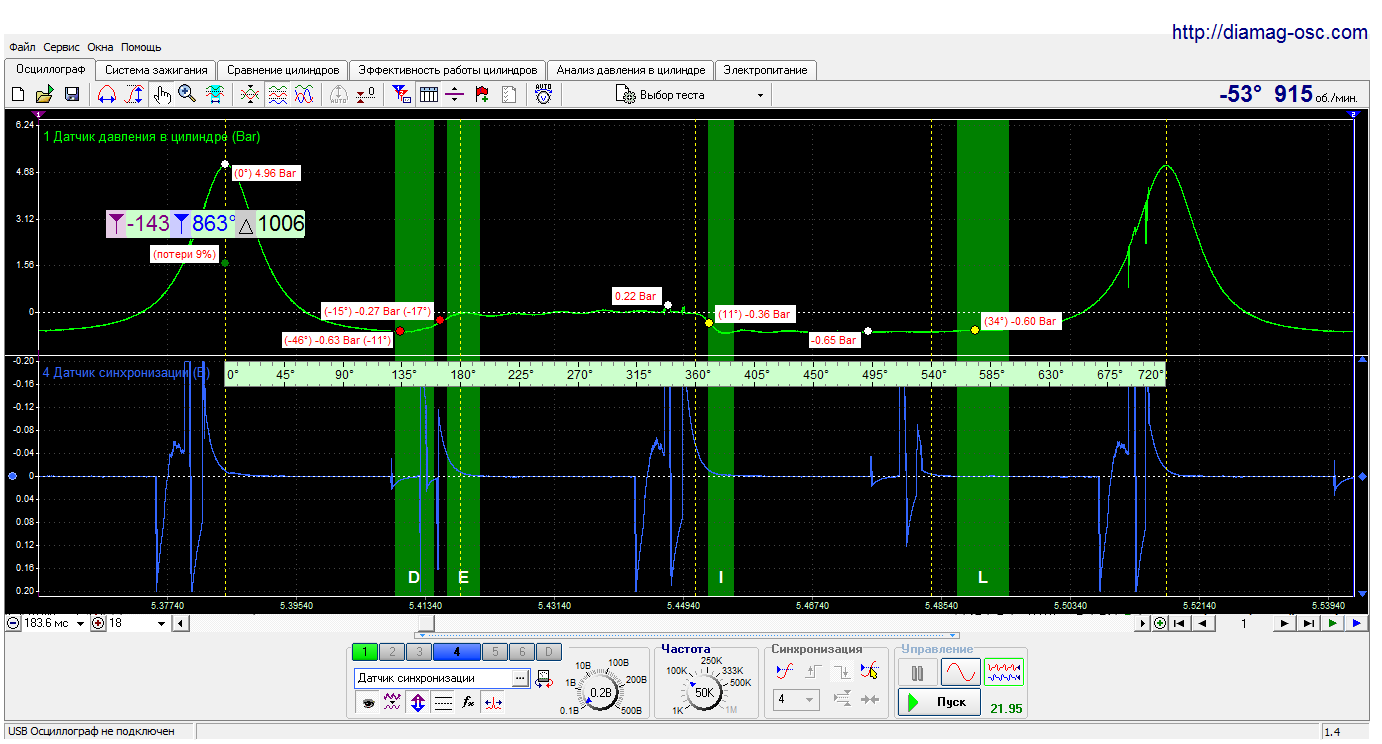Screen dimensions: 1382x744
Task: Click the blue vertical arrows icon
Action: (418, 703)
